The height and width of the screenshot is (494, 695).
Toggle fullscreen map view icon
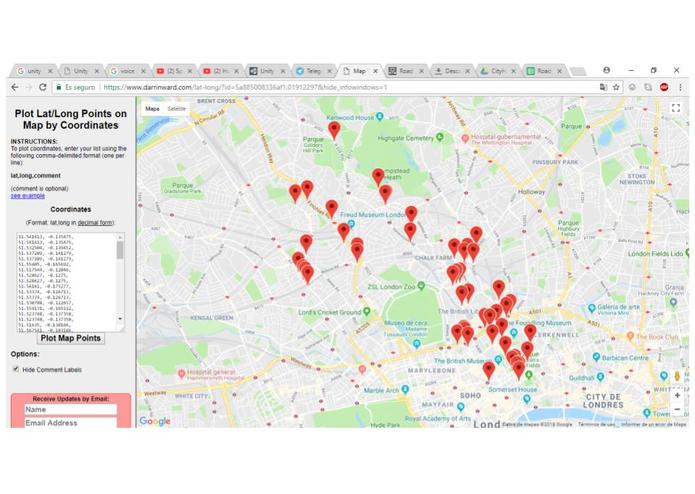click(675, 108)
